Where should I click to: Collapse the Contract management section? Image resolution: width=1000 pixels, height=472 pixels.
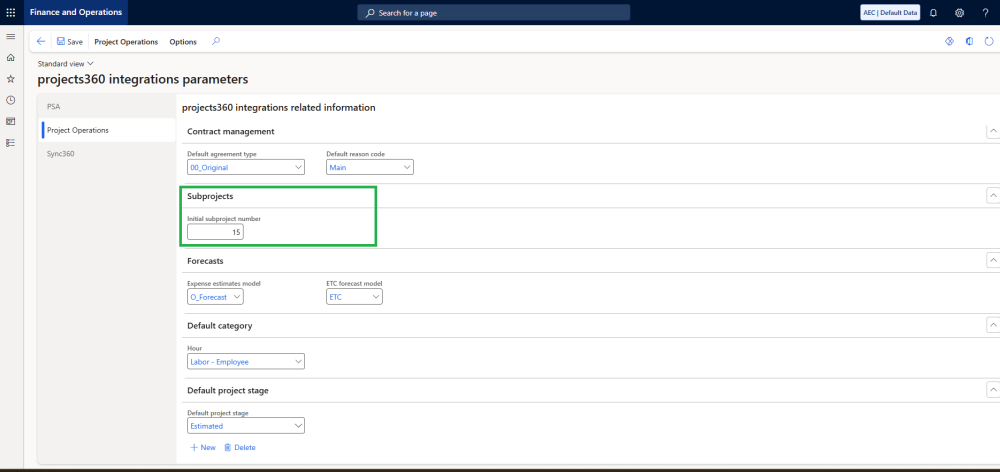tap(992, 131)
